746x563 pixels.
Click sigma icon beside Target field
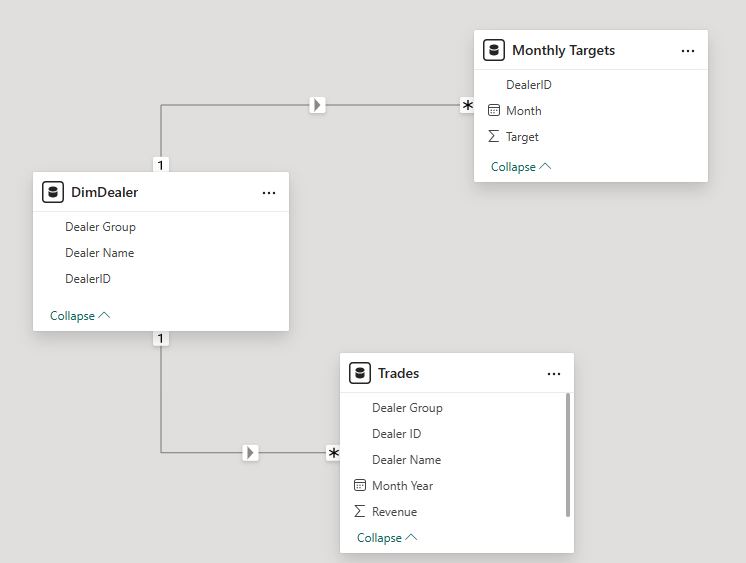tap(494, 137)
